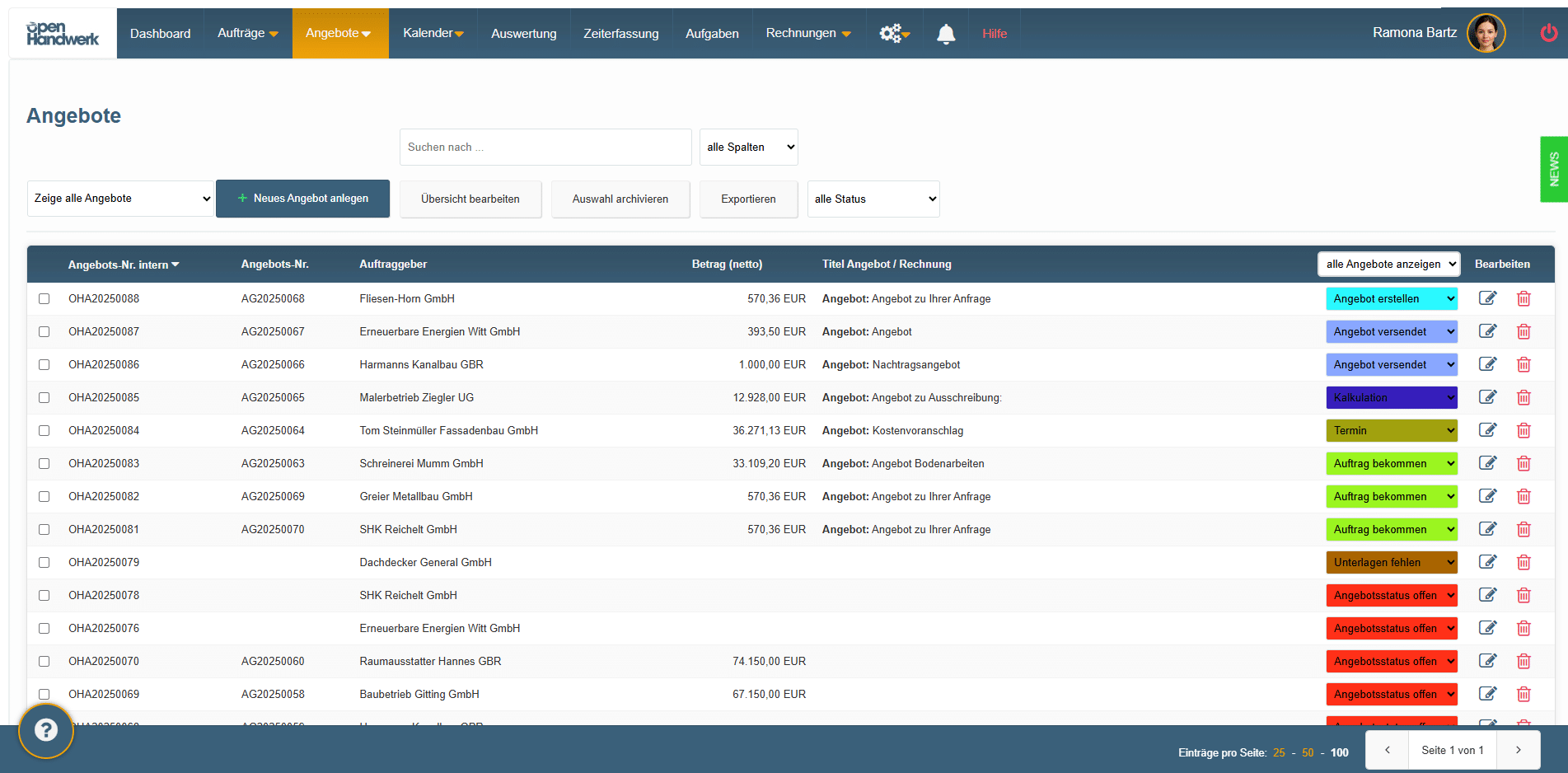Screen dimensions: 1568x773
Task: Edit offer OHA20250088 with pencil icon
Action: coord(1487,298)
